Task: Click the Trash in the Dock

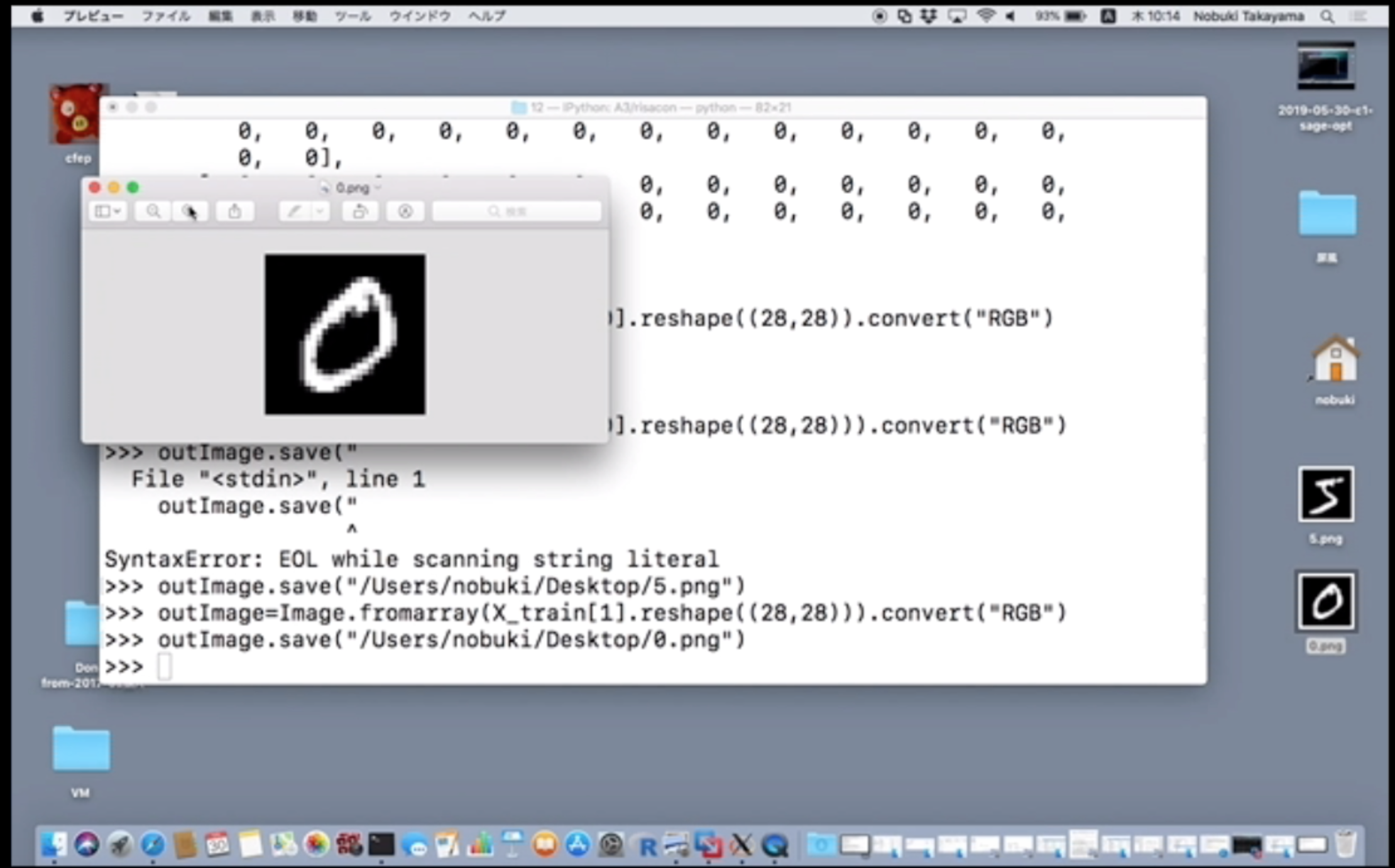Action: click(x=1345, y=844)
